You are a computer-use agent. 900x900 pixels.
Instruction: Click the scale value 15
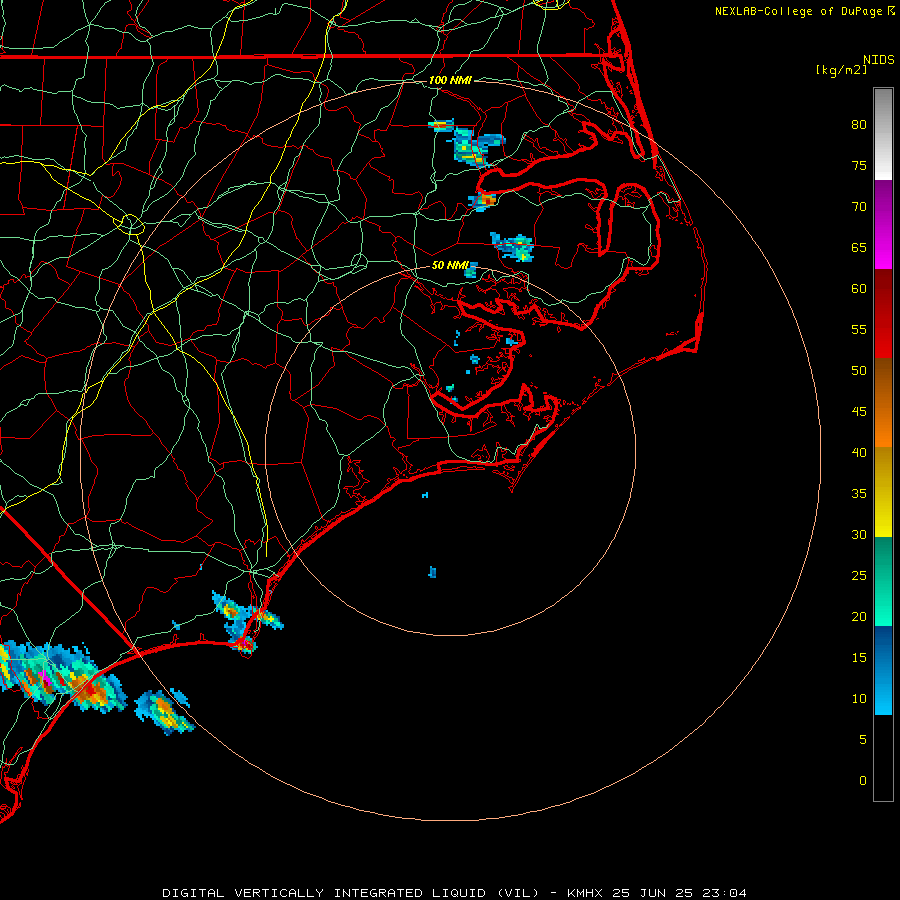(859, 657)
